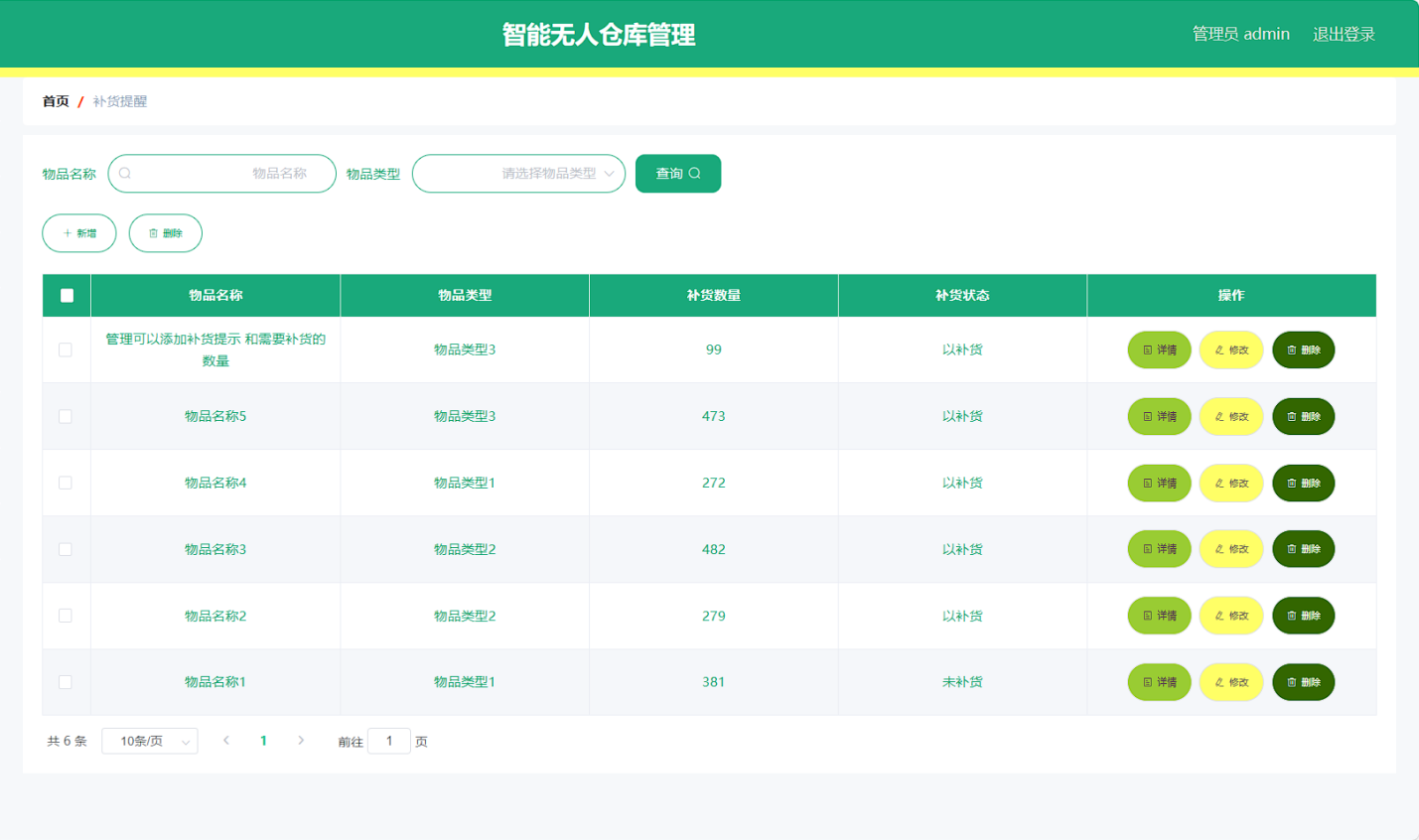
Task: Click the 智能无人仓库管理 title
Action: (x=599, y=35)
